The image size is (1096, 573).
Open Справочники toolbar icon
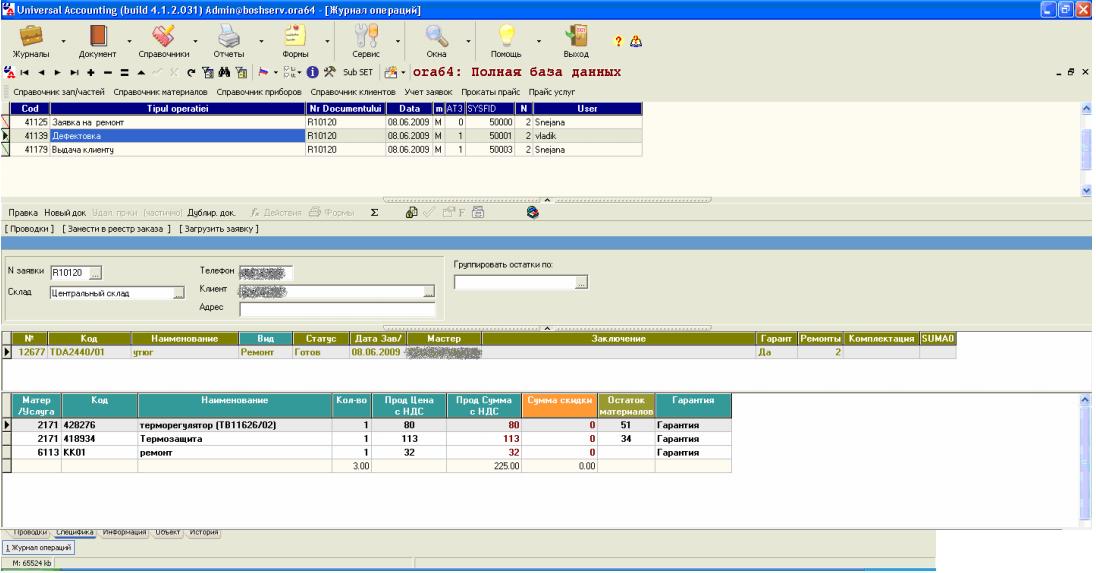(x=163, y=36)
